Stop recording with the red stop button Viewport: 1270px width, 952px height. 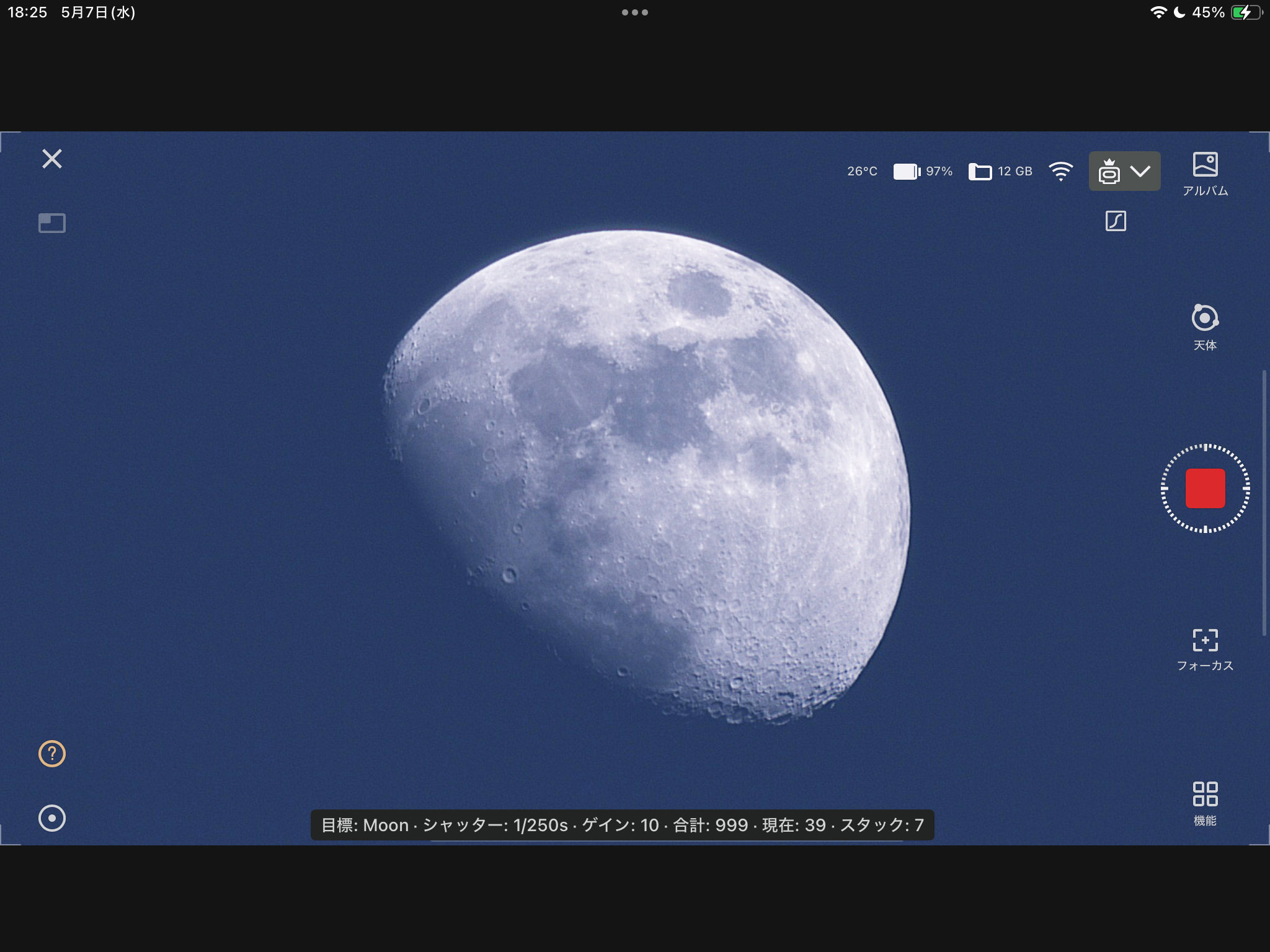[1205, 488]
